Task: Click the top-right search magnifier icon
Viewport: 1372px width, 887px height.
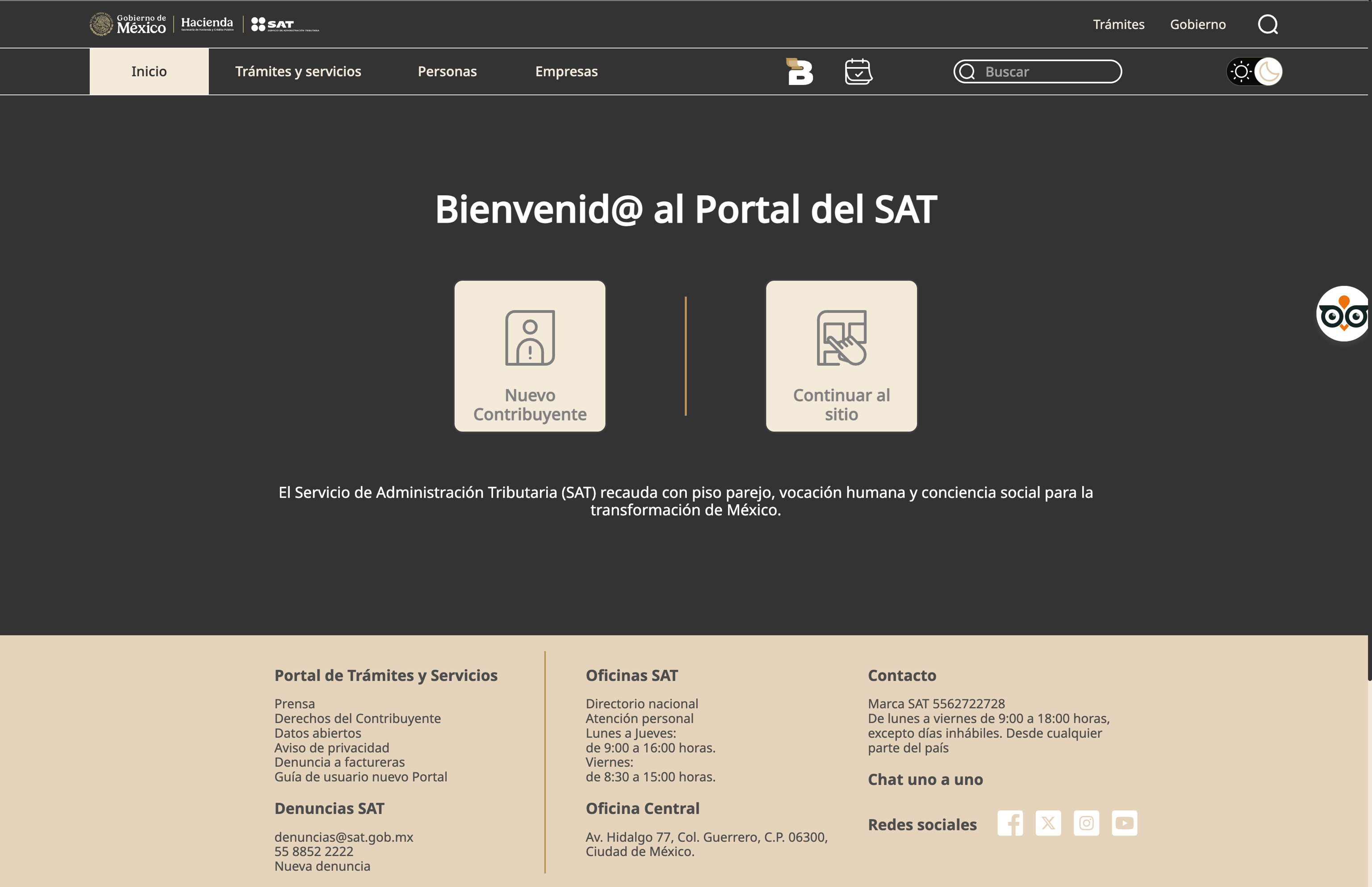Action: click(x=1268, y=24)
